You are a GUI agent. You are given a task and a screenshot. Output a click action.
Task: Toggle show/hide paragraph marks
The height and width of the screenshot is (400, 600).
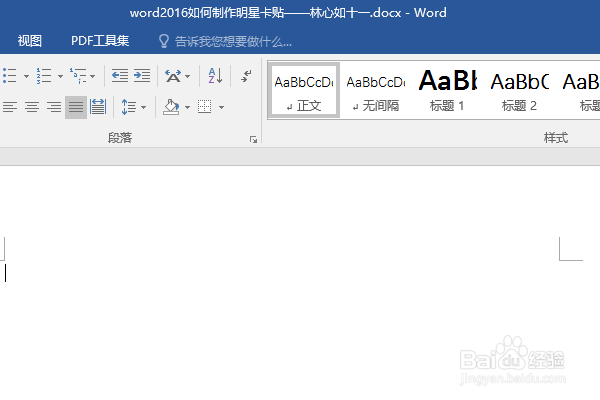246,76
